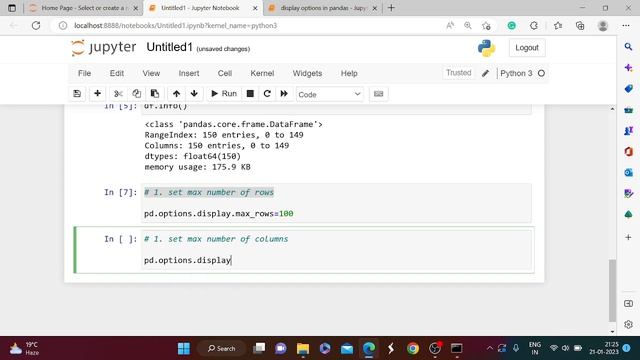Click the pd.options.display code line

pos(187,260)
